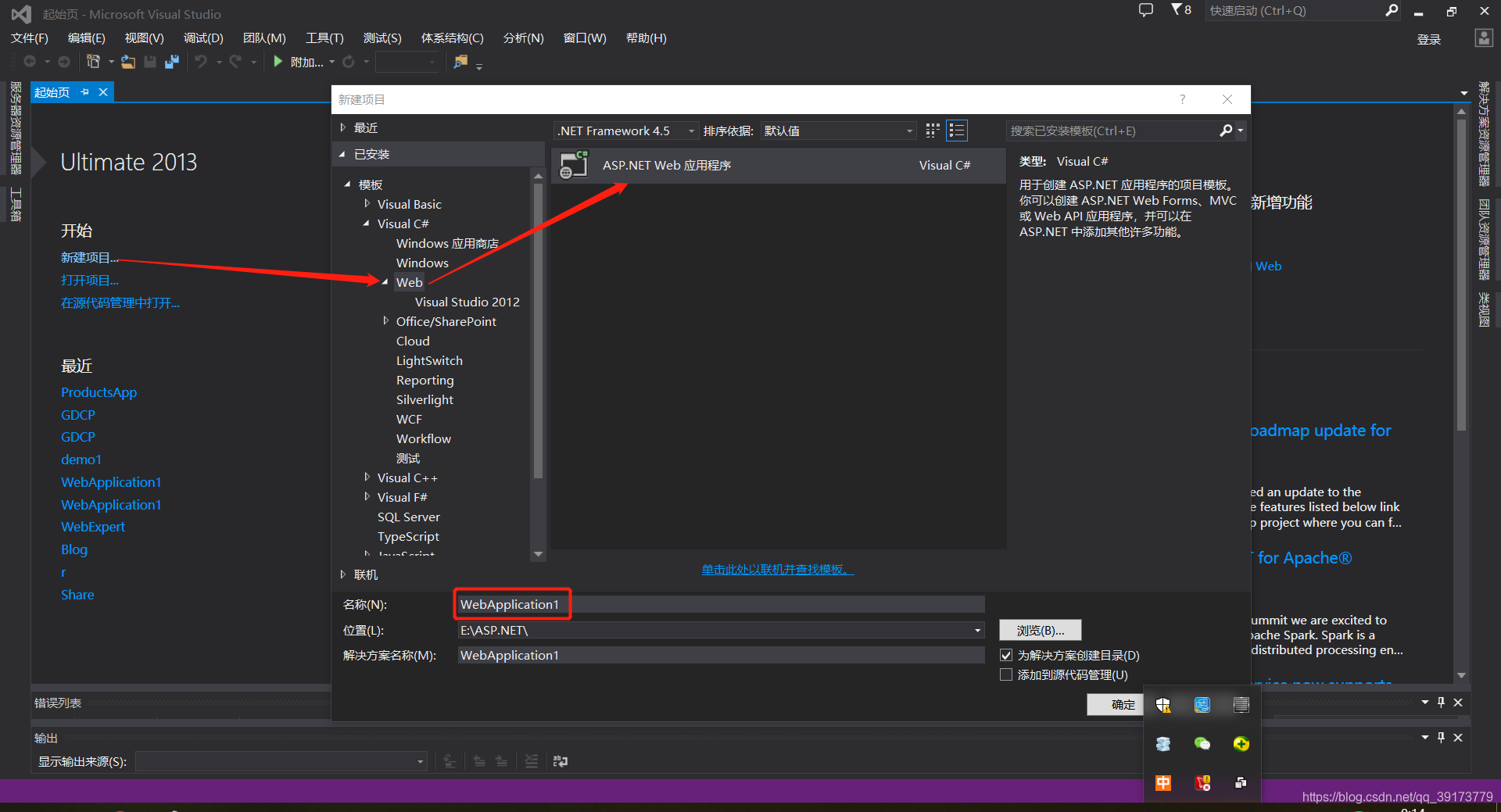
Task: Open notifications flag icon showing 8
Action: [1181, 10]
